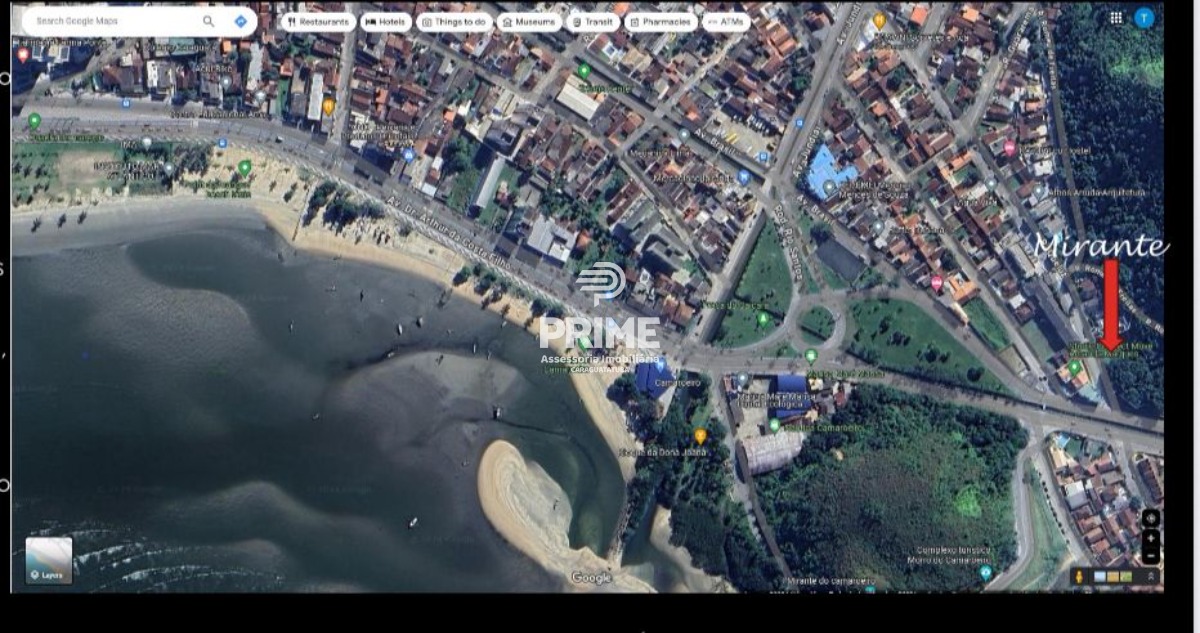1200x633 pixels.
Task: Toggle the Layers map type thumbnail
Action: [x=49, y=560]
